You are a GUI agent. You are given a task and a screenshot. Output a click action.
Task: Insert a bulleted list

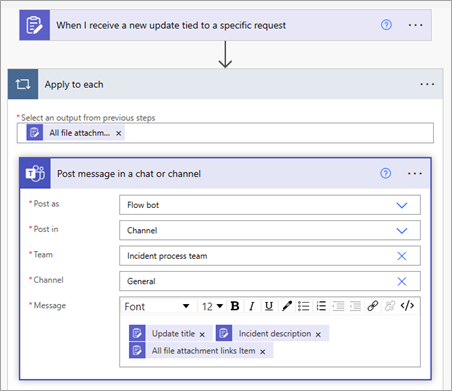point(304,306)
